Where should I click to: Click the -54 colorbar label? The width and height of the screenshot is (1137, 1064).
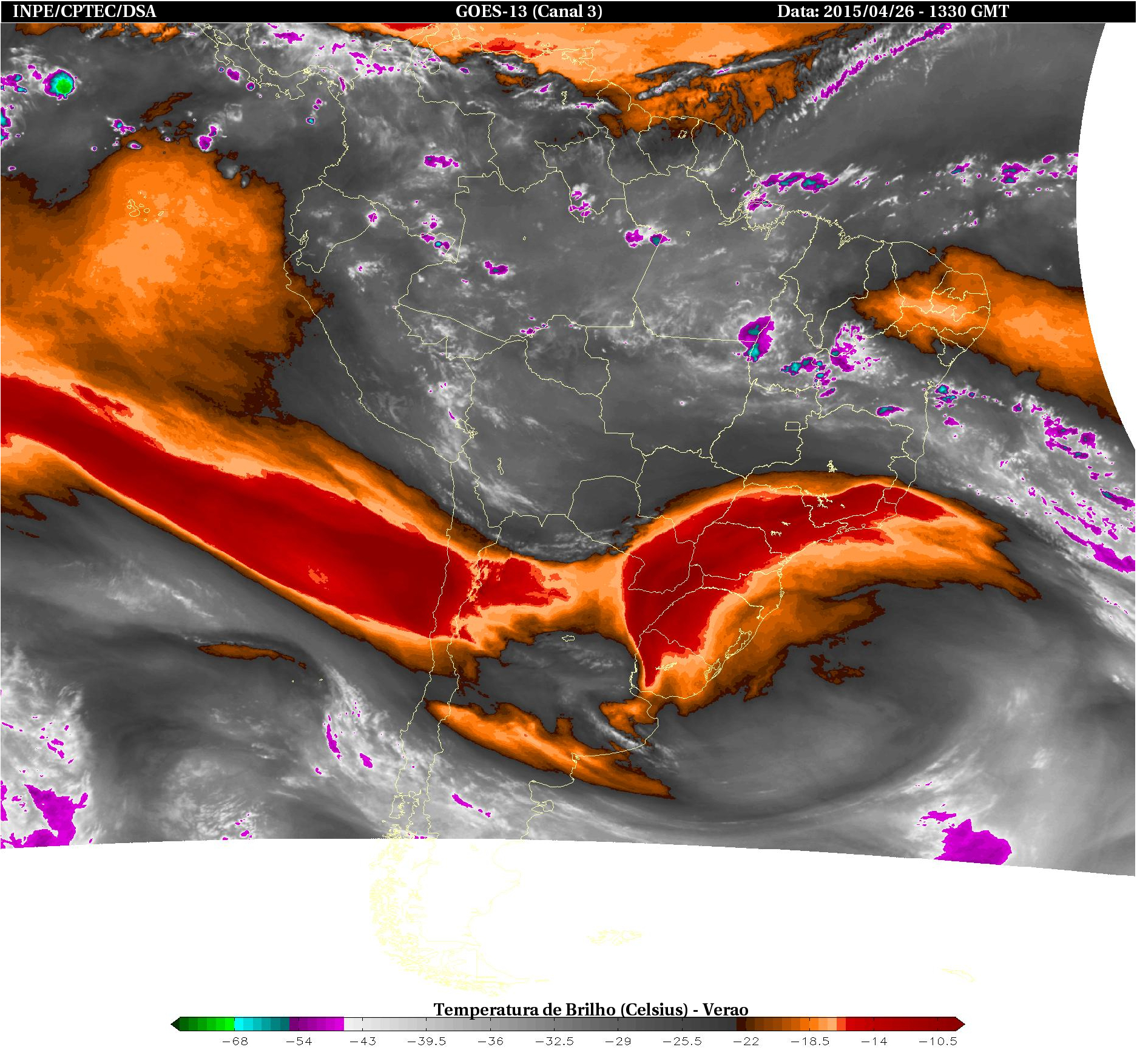(299, 1042)
